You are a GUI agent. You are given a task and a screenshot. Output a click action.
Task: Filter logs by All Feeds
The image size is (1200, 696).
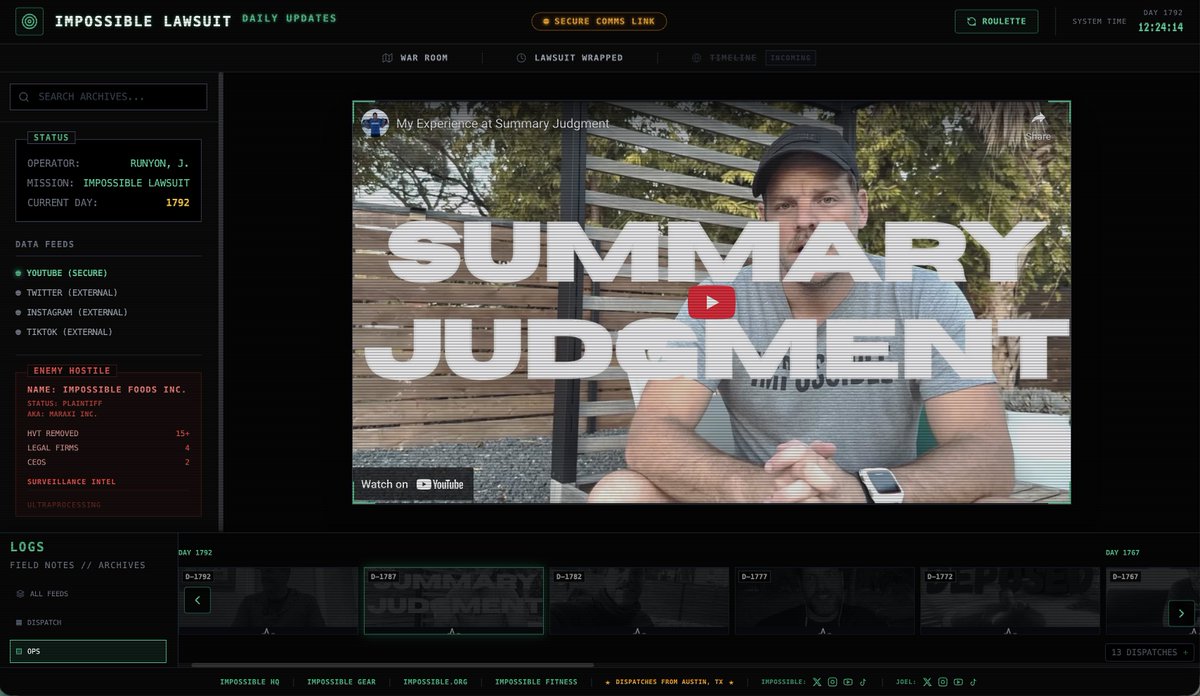pos(88,594)
